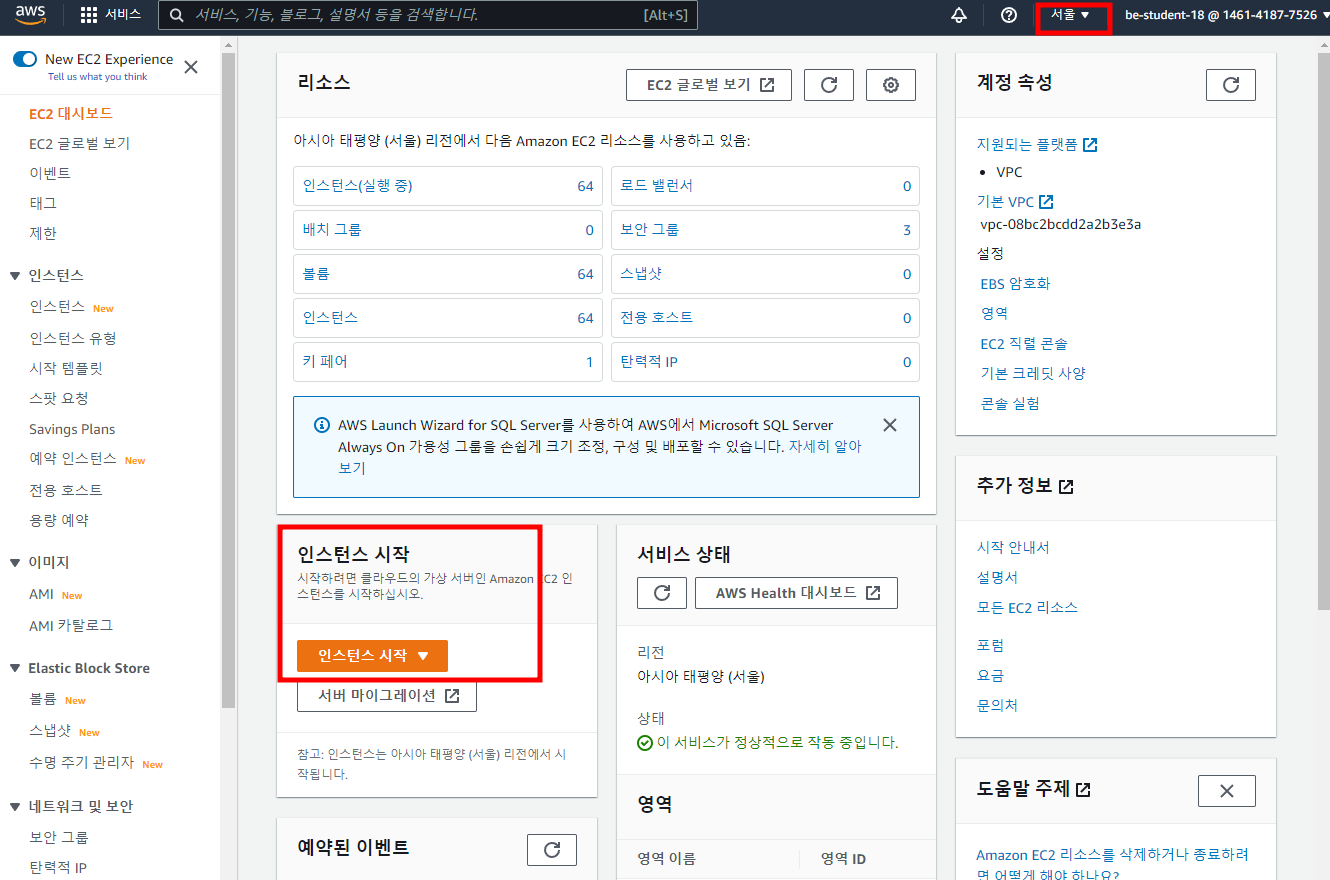Click the notifications bell icon
The width and height of the screenshot is (1330, 880).
(x=960, y=15)
